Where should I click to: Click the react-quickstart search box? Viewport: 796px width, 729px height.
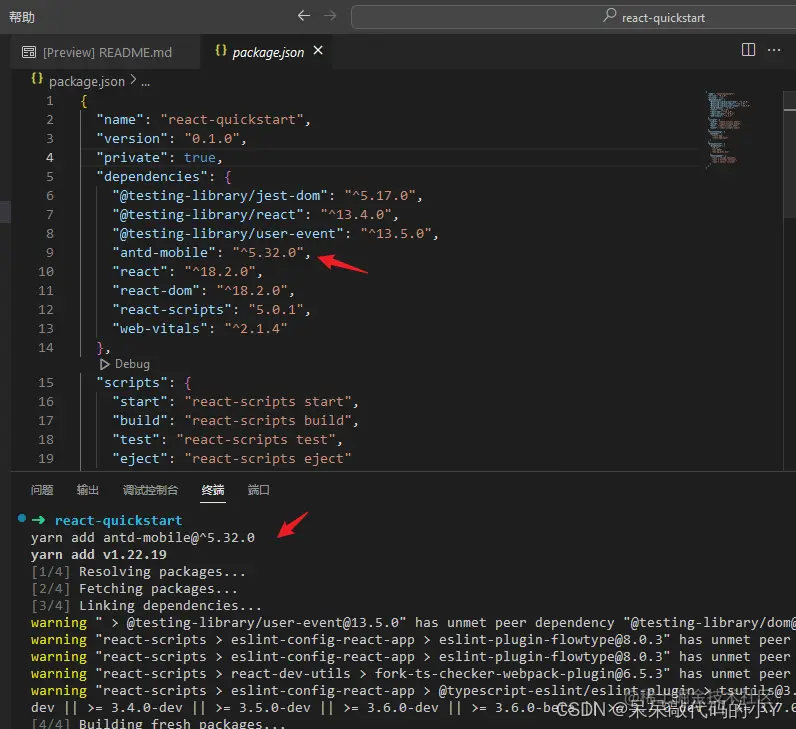(x=573, y=17)
